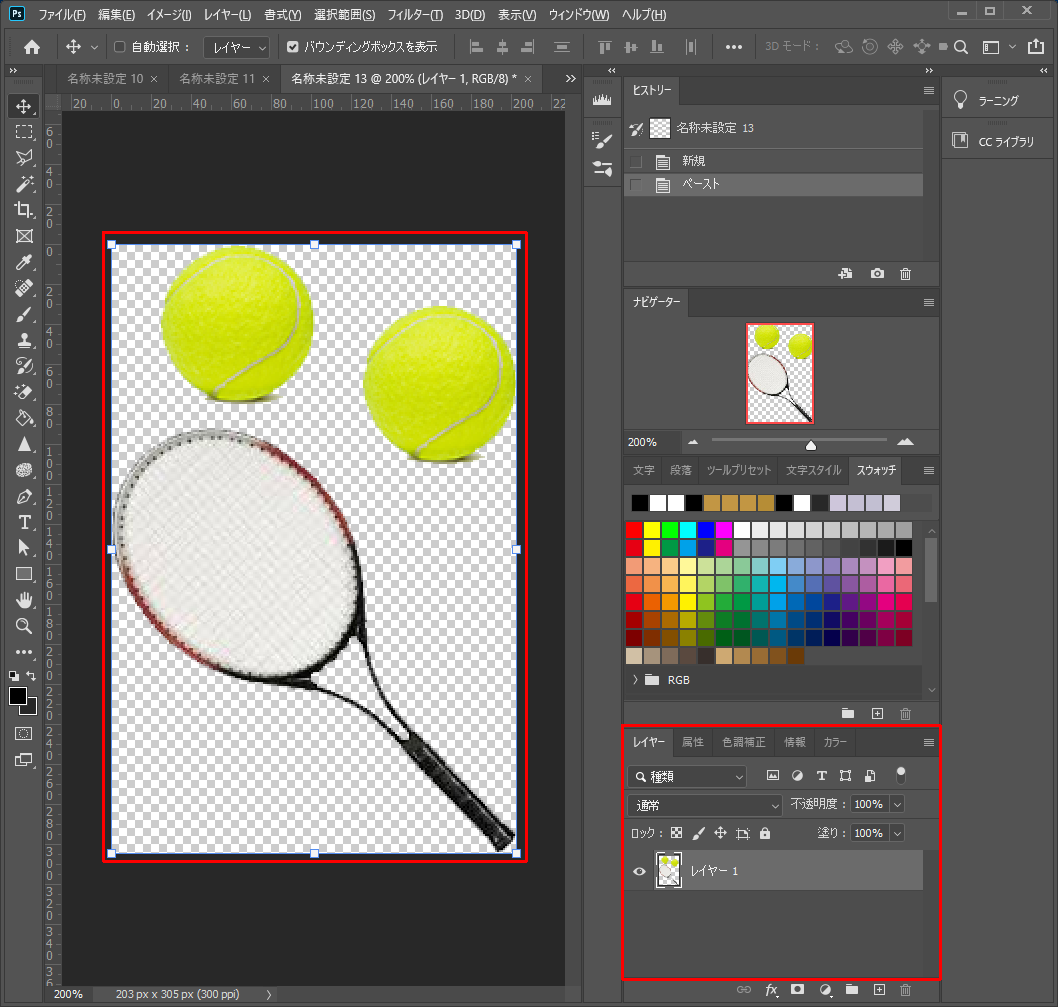Viewport: 1058px width, 1007px height.
Task: Switch to the 属性 panel tab
Action: [692, 742]
